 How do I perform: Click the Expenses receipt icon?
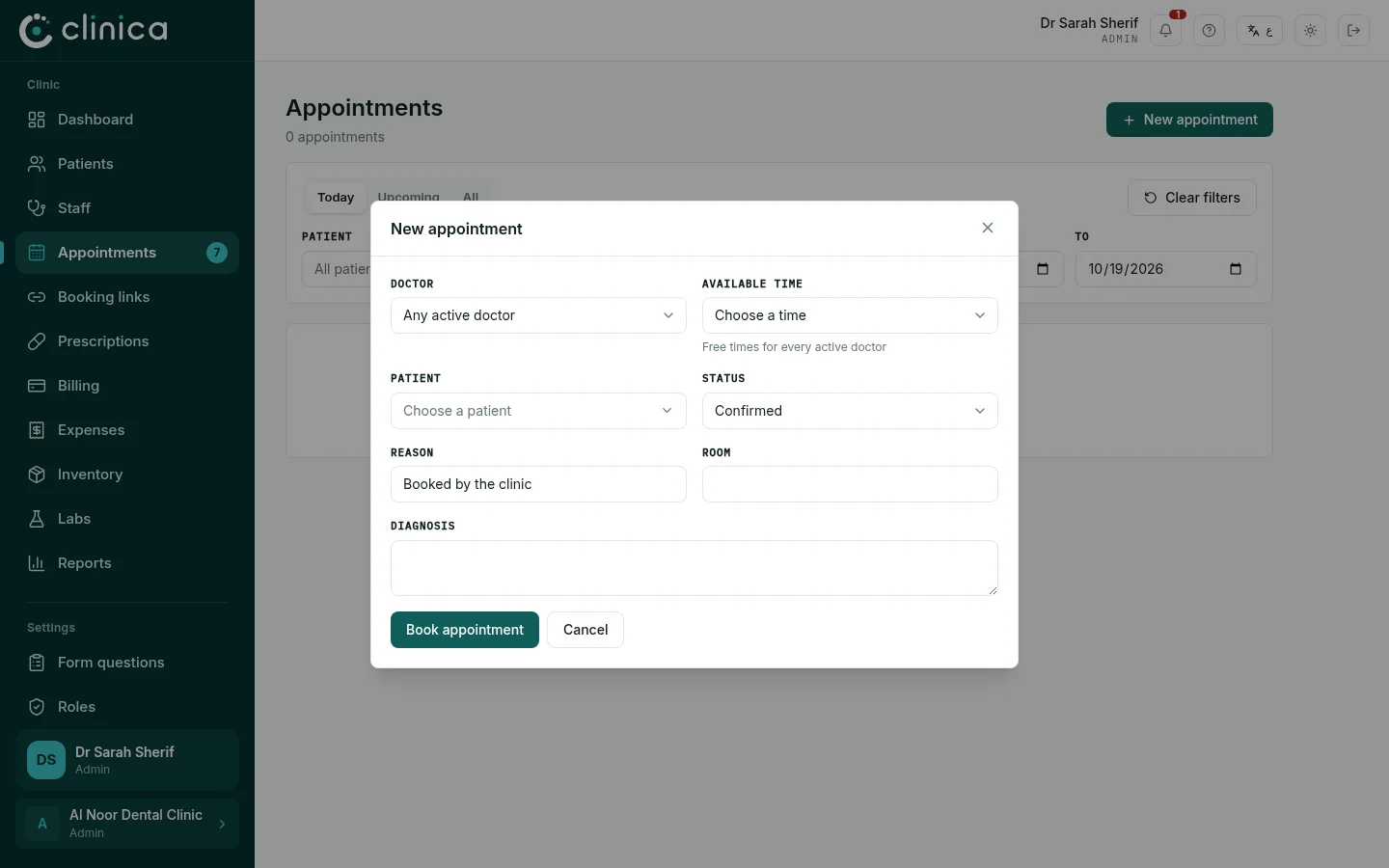click(x=37, y=430)
